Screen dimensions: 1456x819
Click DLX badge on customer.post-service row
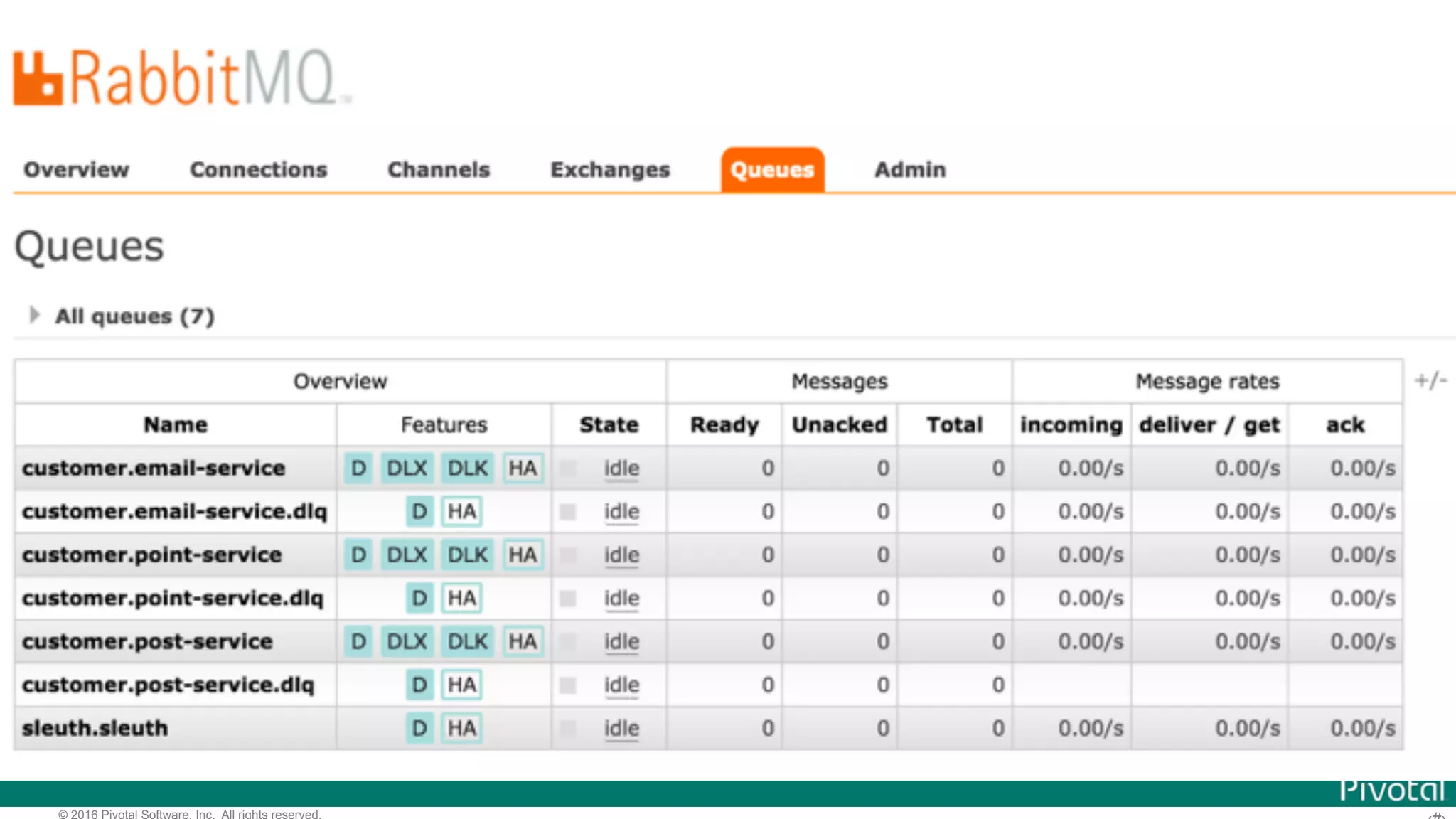pyautogui.click(x=407, y=642)
